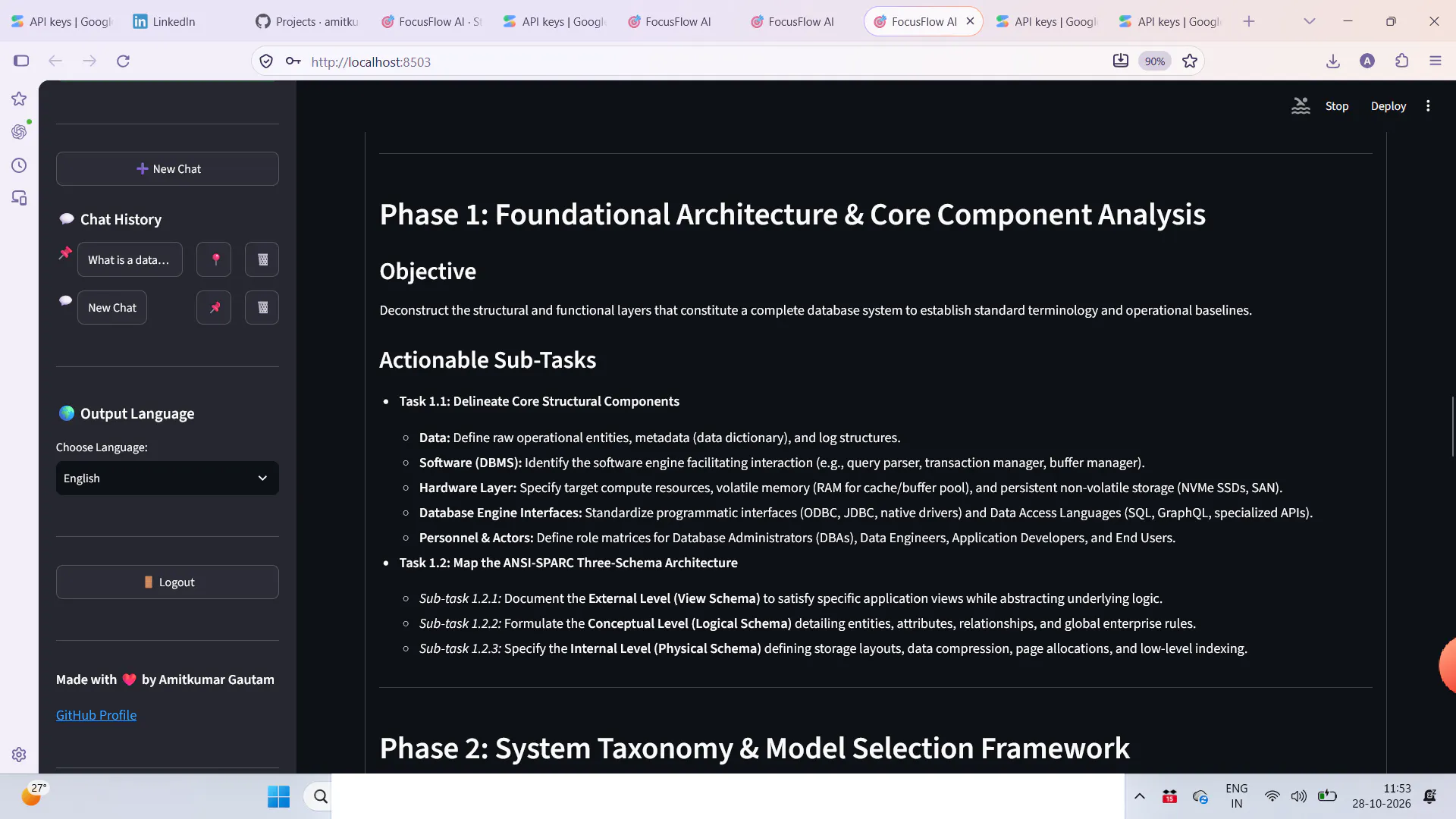
Task: Open the browser downloads icon
Action: [x=1332, y=61]
